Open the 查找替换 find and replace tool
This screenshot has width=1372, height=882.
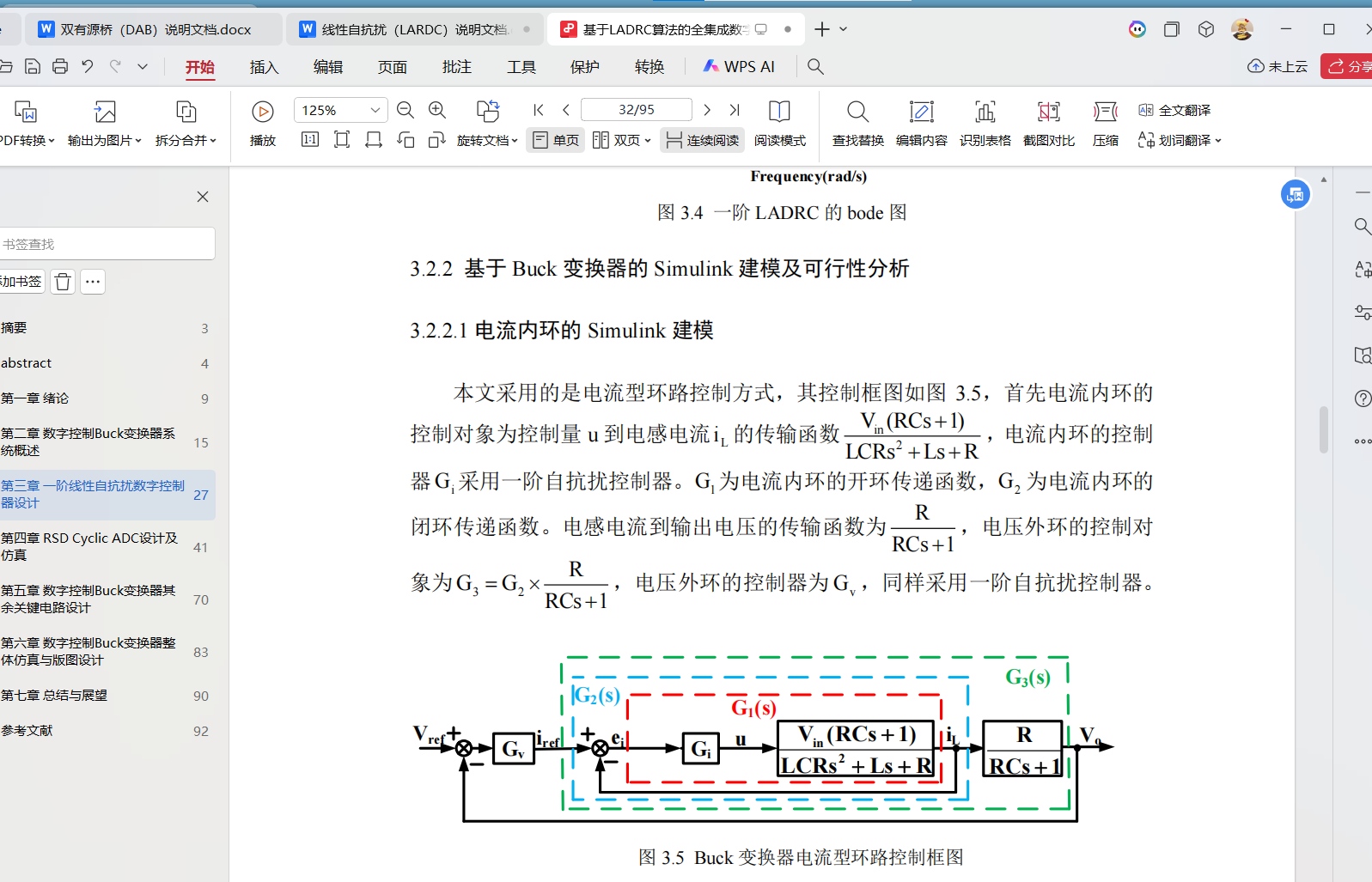coord(857,122)
